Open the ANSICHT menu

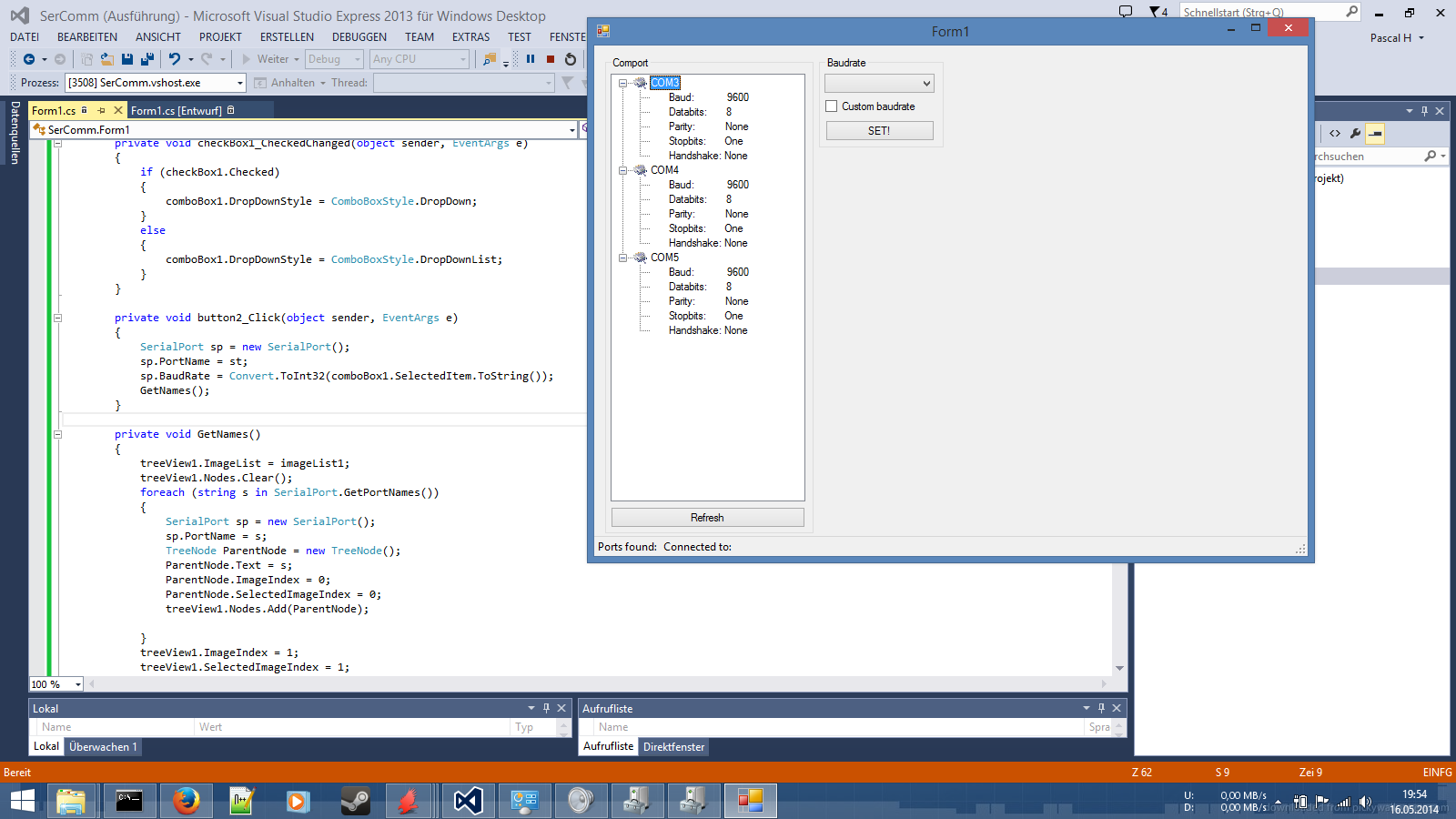(158, 37)
